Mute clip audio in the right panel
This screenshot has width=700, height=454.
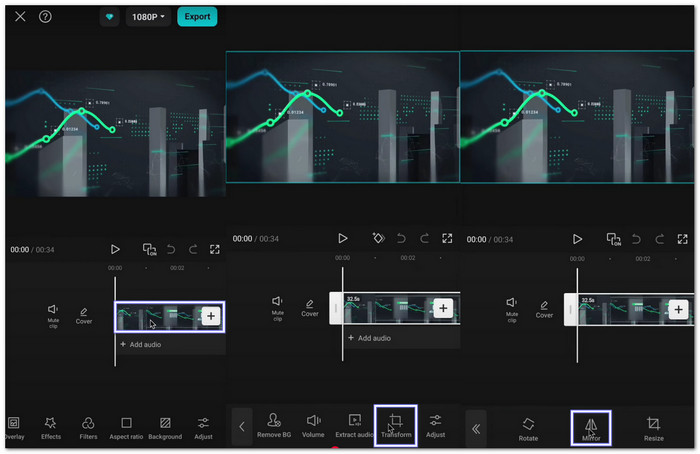[512, 309]
